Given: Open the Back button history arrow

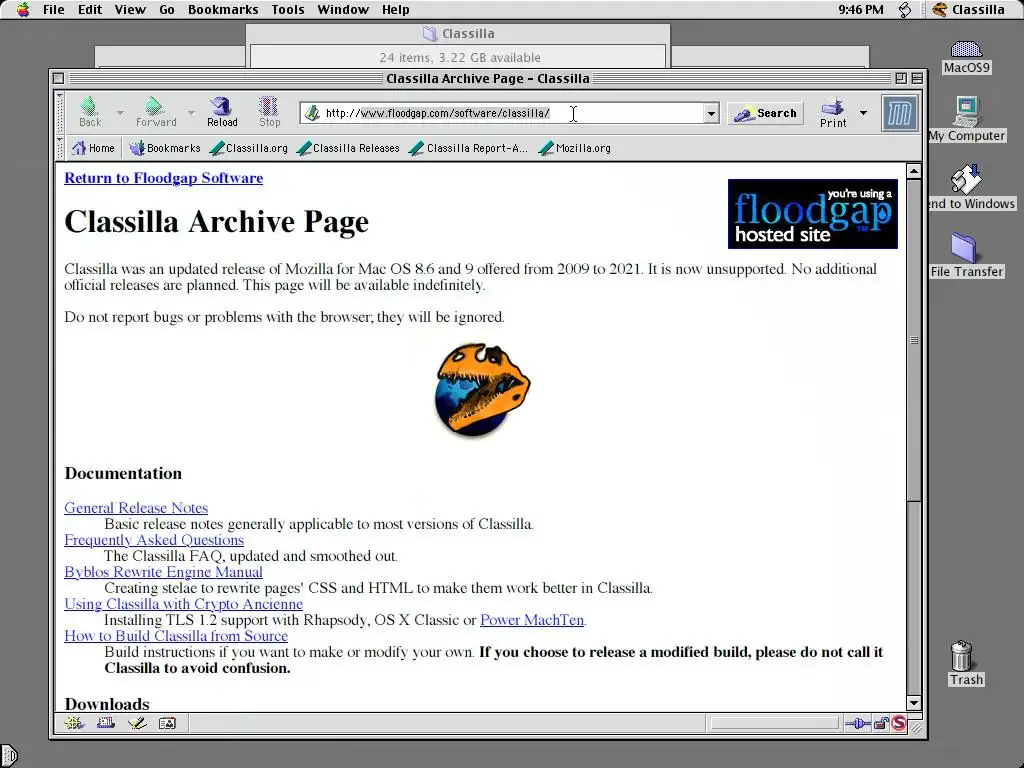Looking at the screenshot, I should pyautogui.click(x=120, y=113).
